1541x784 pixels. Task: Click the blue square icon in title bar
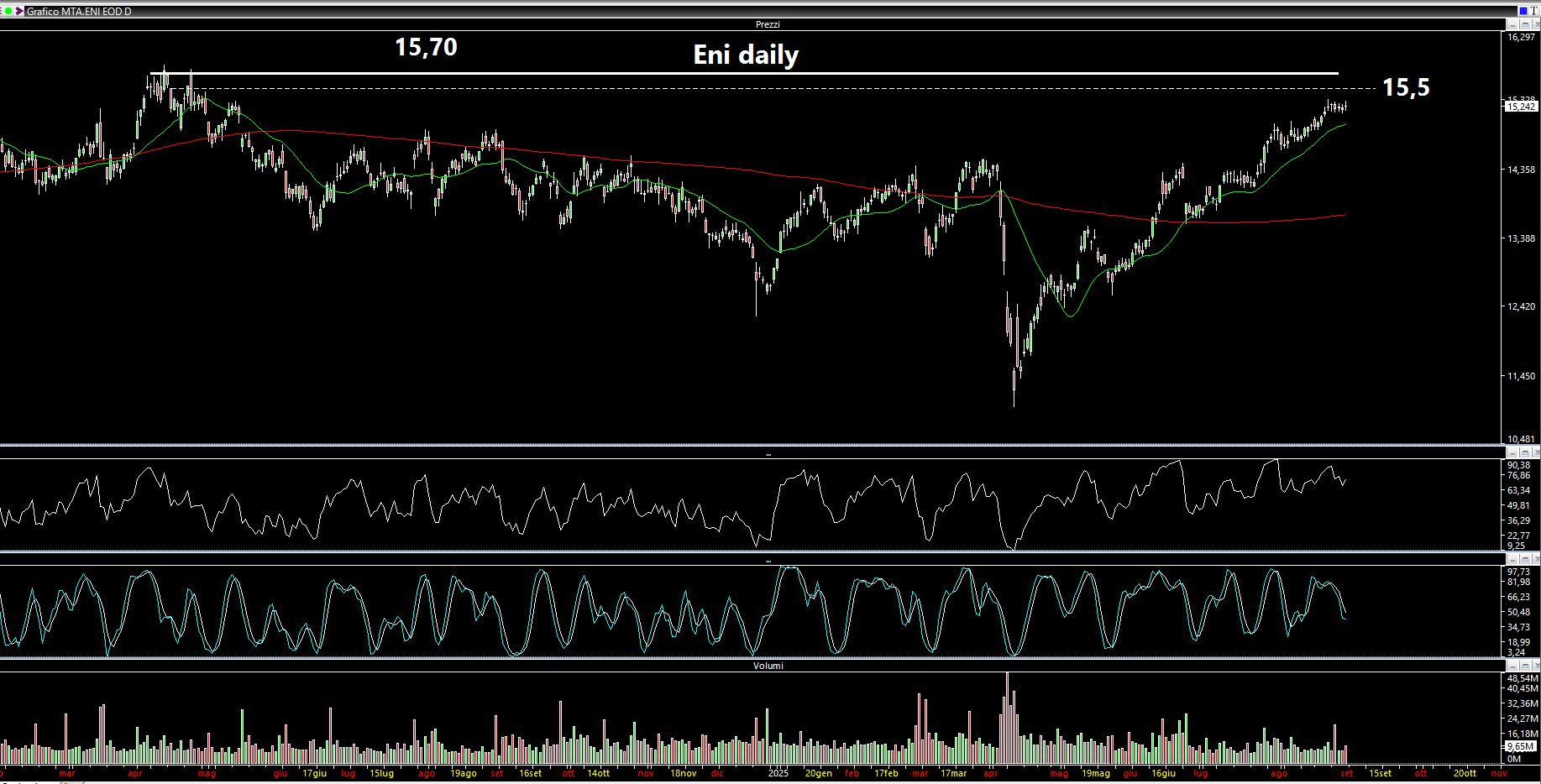point(1522,10)
